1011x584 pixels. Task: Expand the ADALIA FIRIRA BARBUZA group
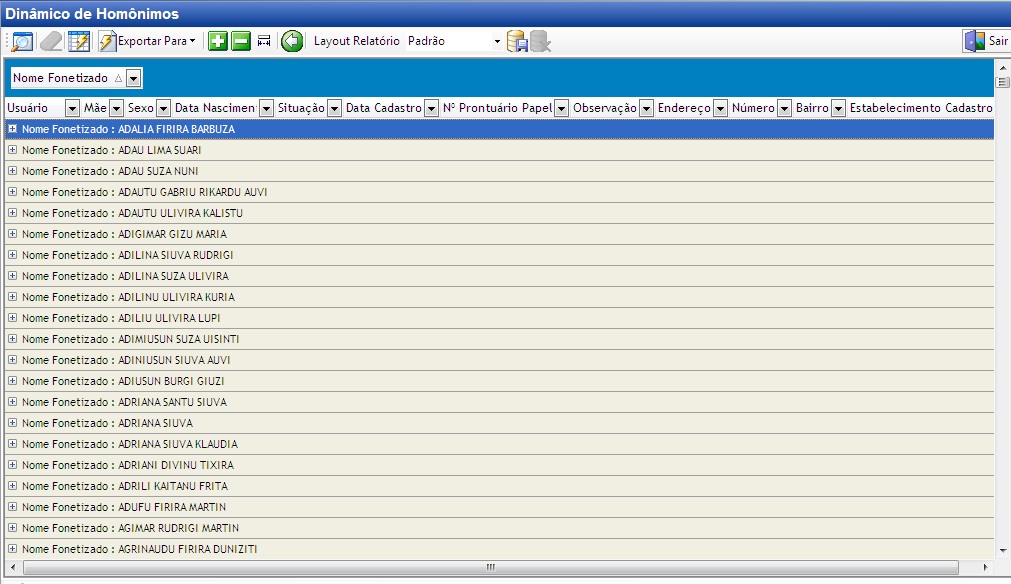point(12,129)
